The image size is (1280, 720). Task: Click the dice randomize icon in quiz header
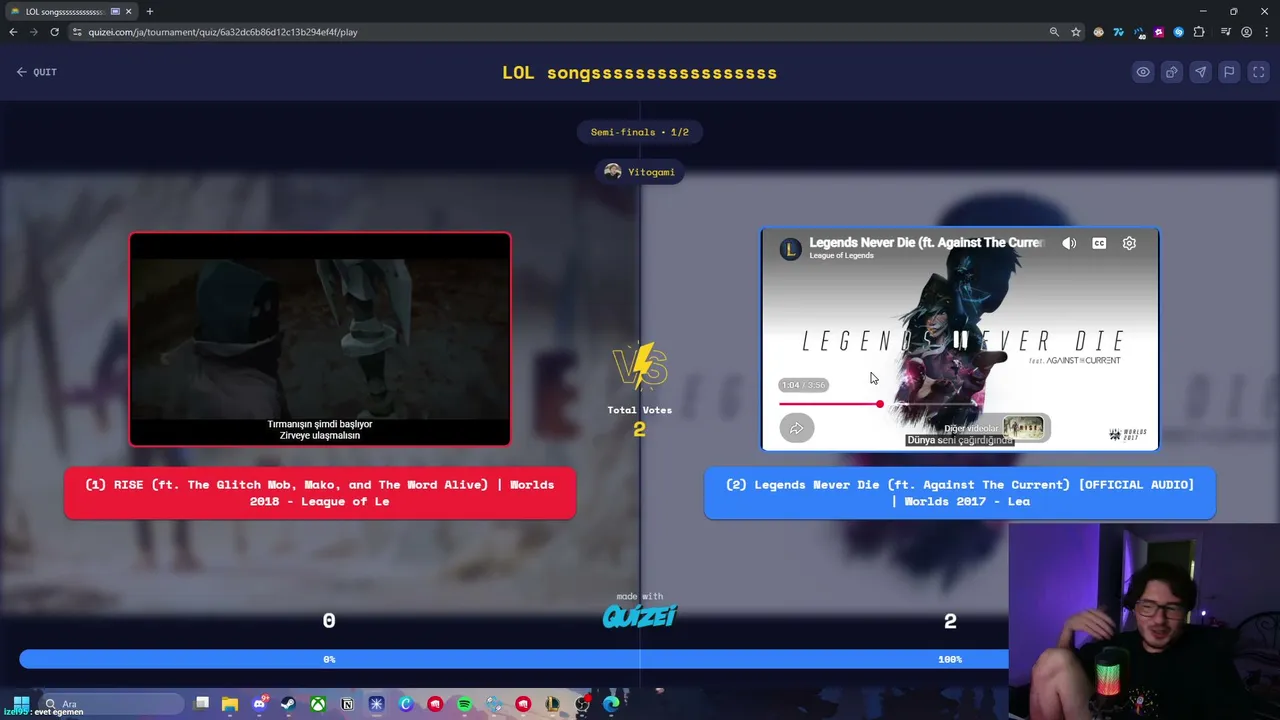(x=1172, y=72)
